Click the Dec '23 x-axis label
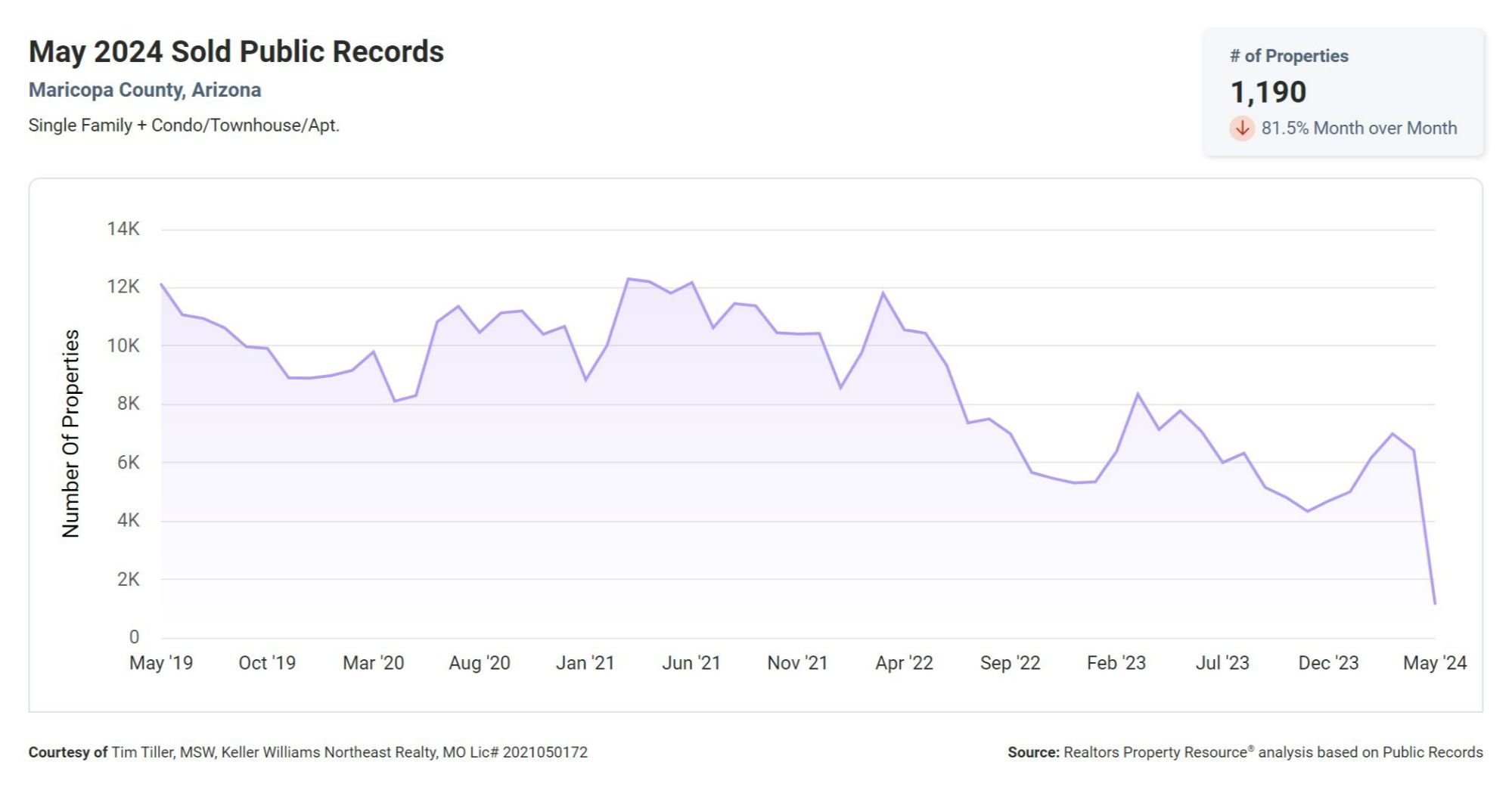Viewport: 1512px width, 793px height. coord(1328,663)
